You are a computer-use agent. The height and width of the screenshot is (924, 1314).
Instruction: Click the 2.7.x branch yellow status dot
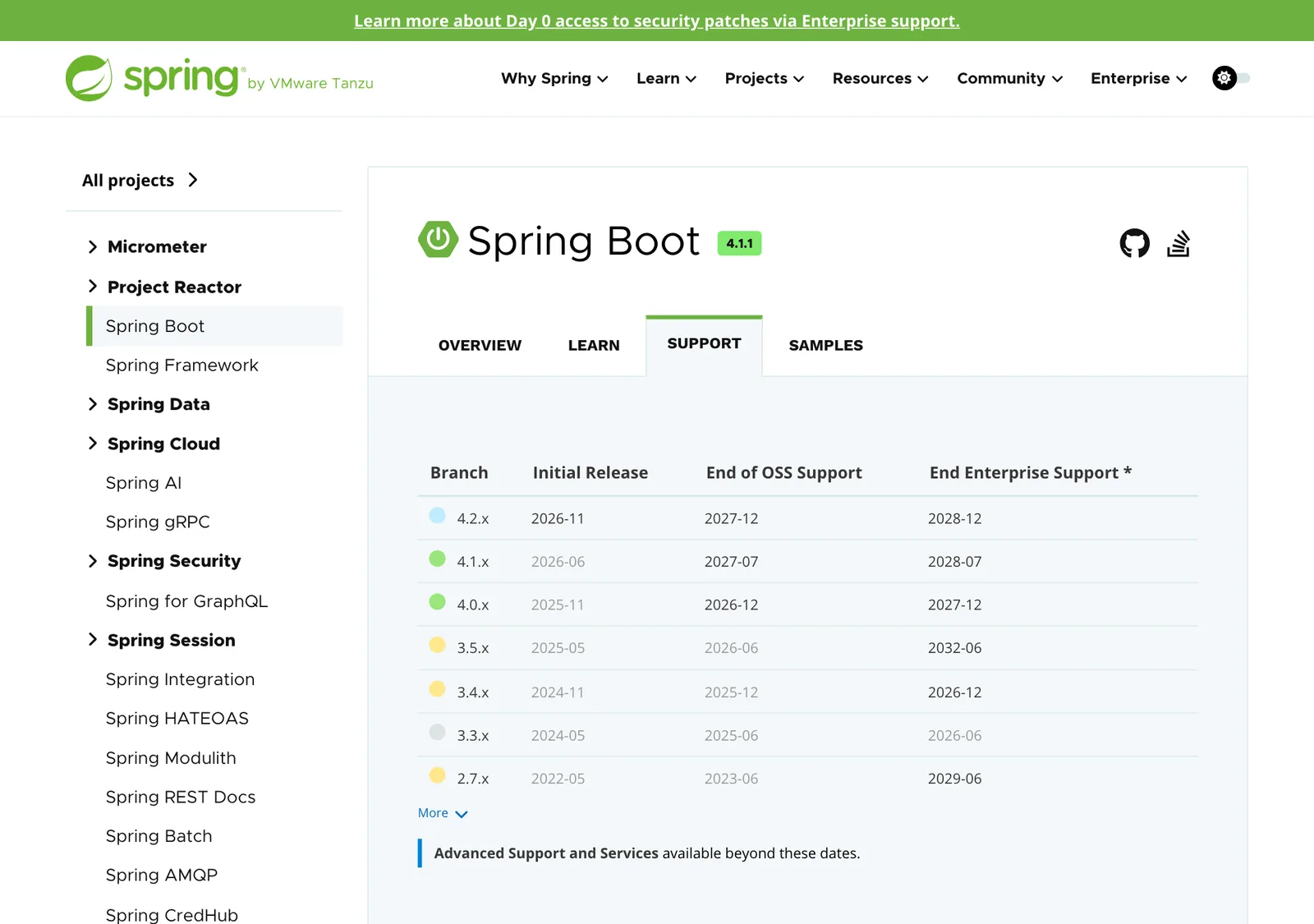pos(438,775)
